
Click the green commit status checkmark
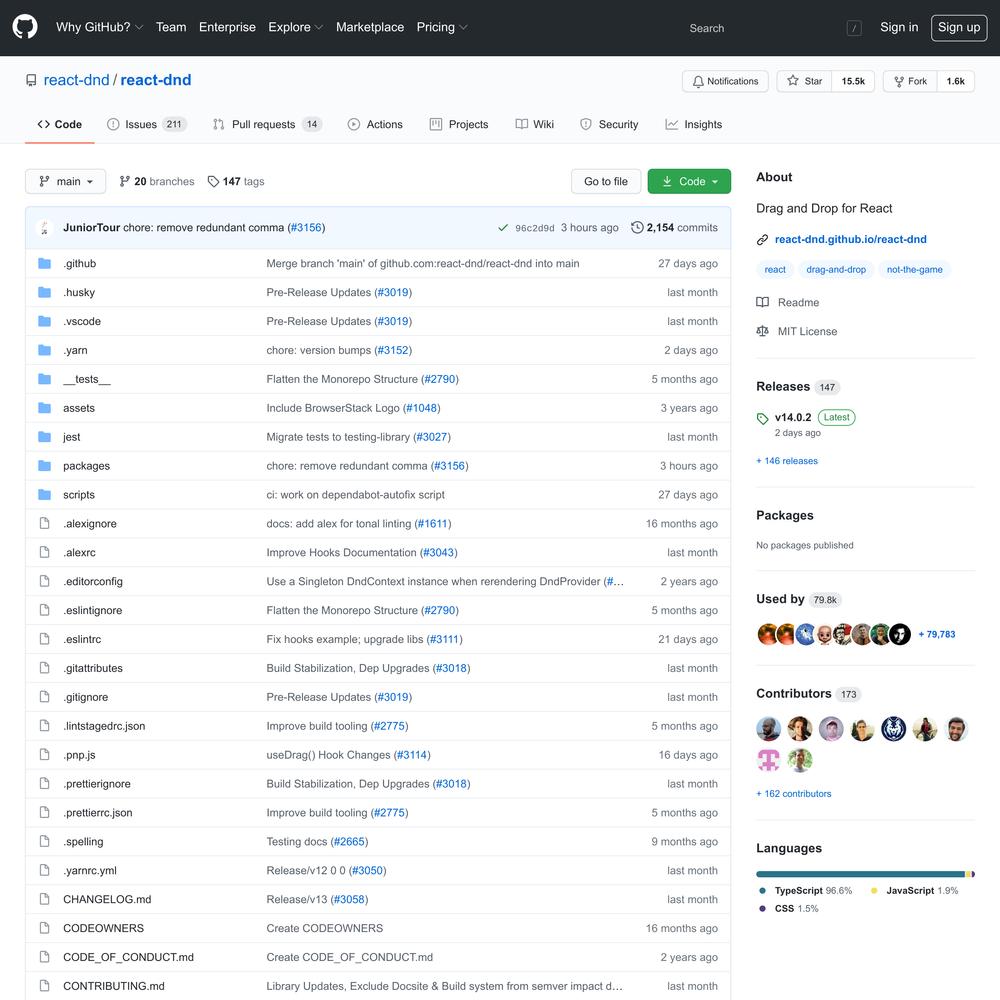[x=503, y=228]
